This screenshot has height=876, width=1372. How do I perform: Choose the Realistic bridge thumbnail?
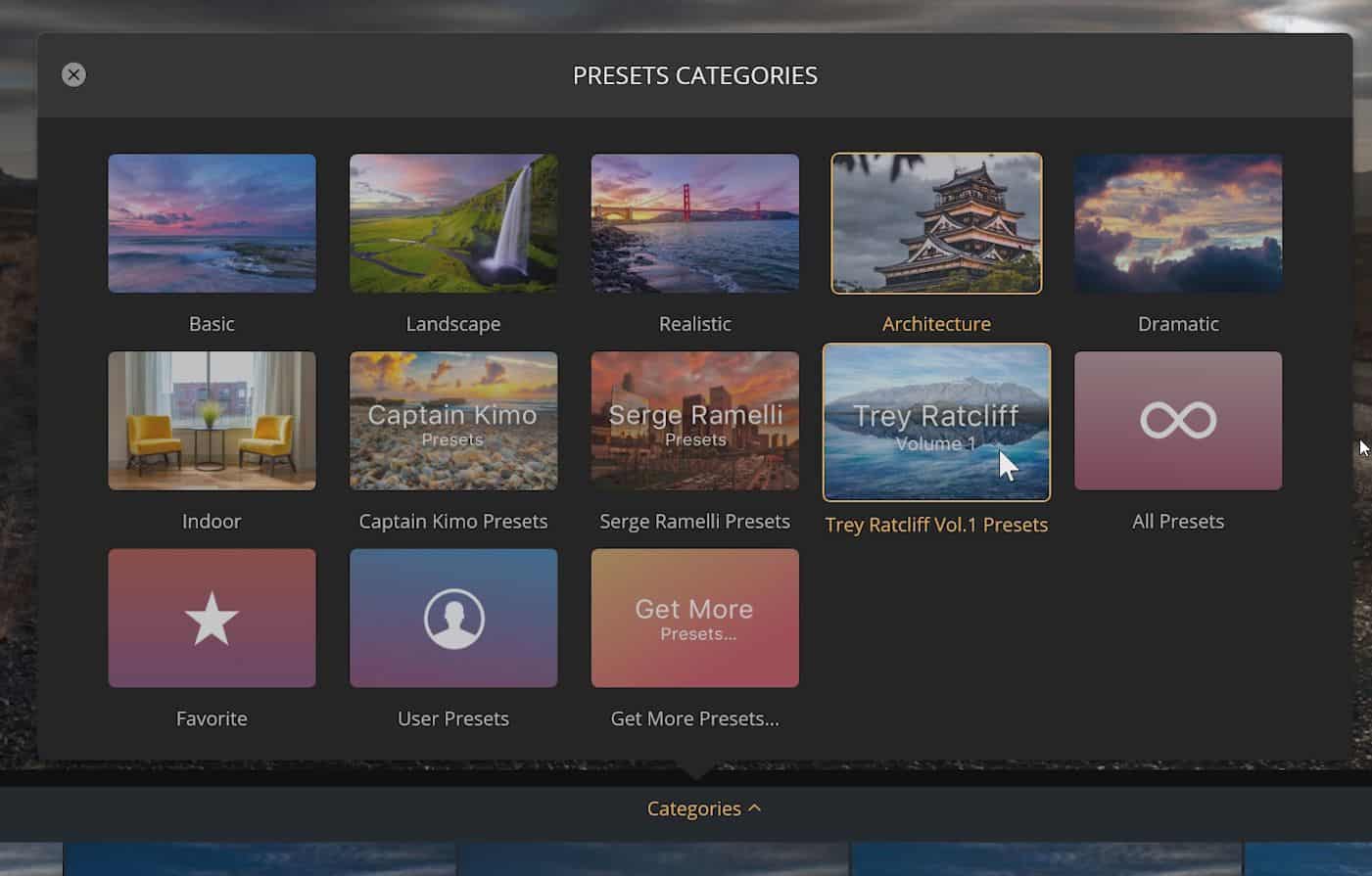(x=694, y=223)
